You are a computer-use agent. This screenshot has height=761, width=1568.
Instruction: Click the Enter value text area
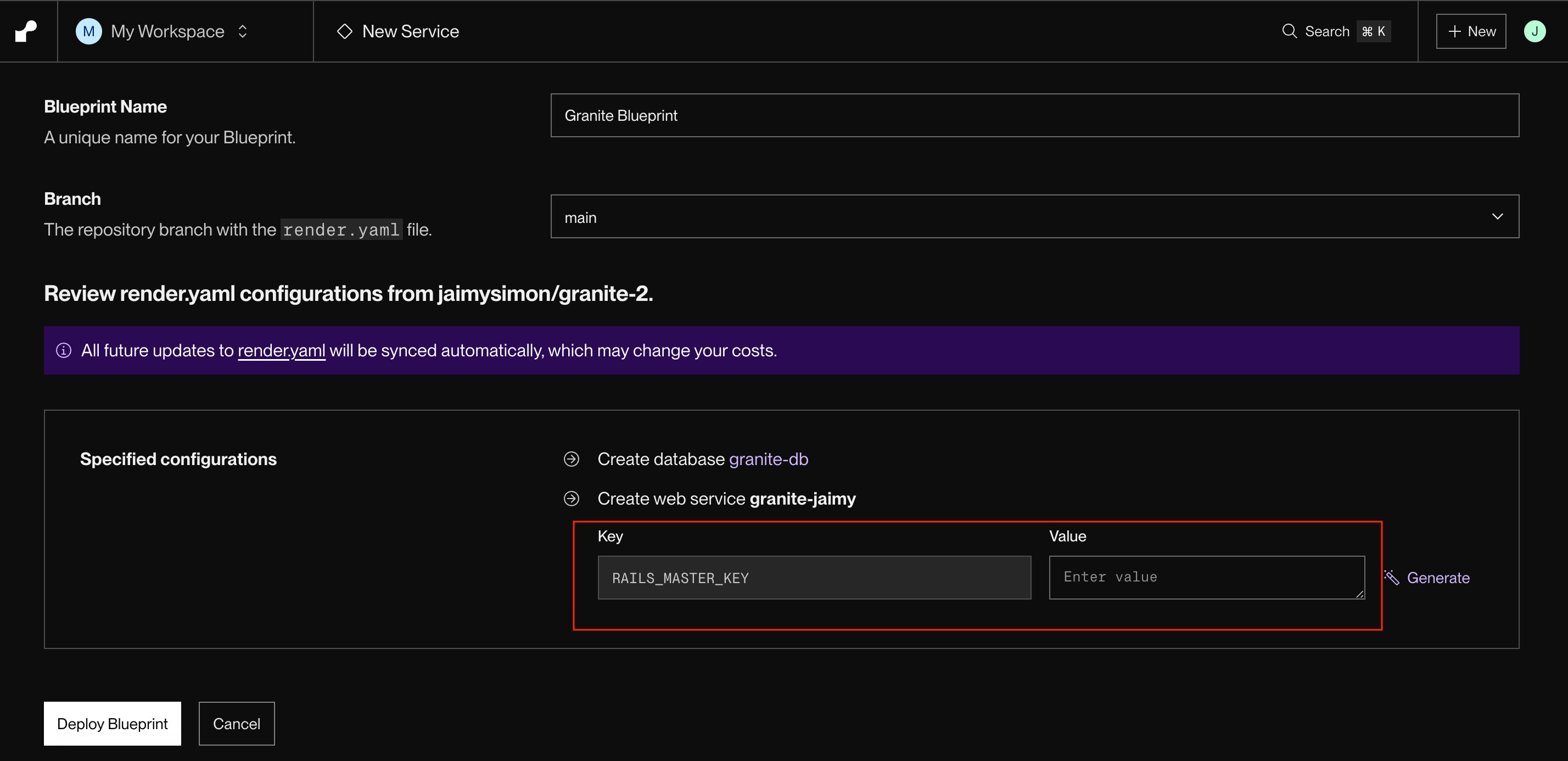[1206, 577]
